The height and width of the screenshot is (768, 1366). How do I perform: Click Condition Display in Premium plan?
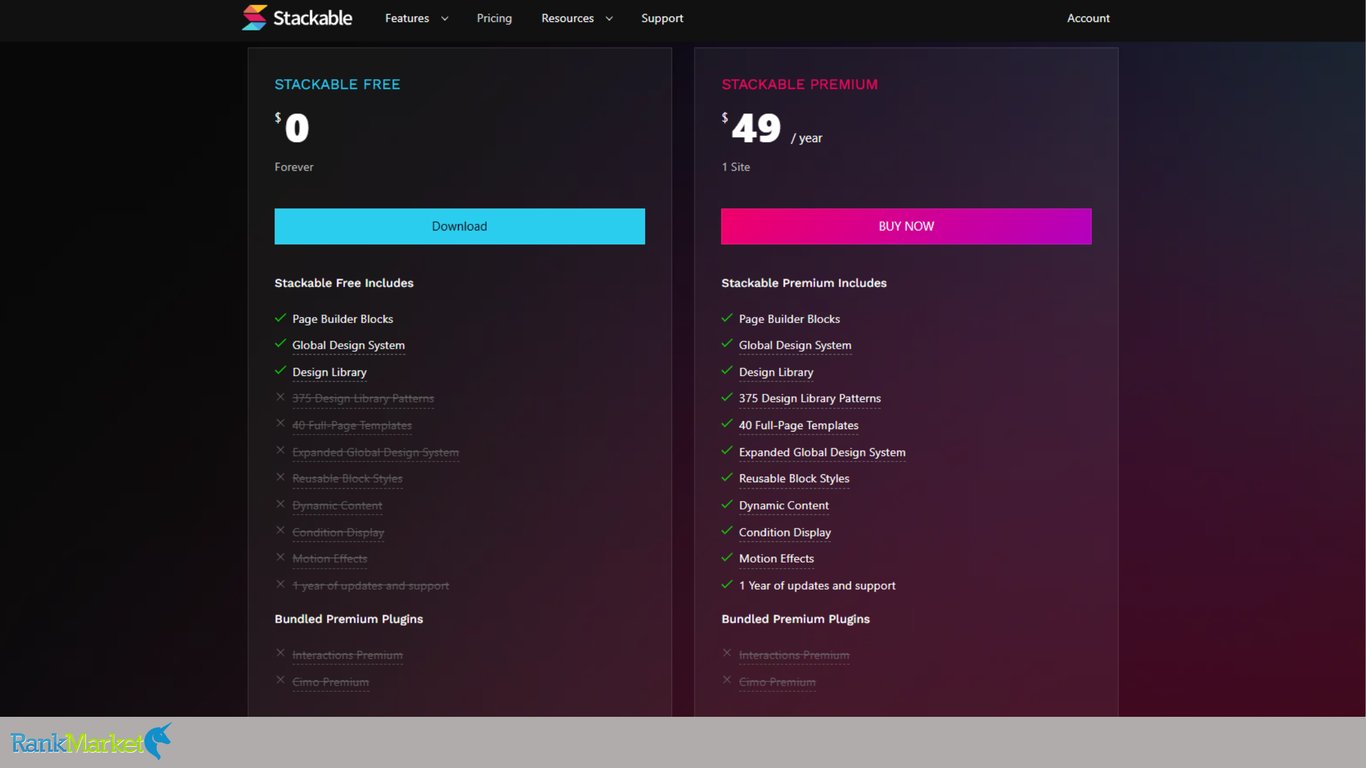[785, 532]
